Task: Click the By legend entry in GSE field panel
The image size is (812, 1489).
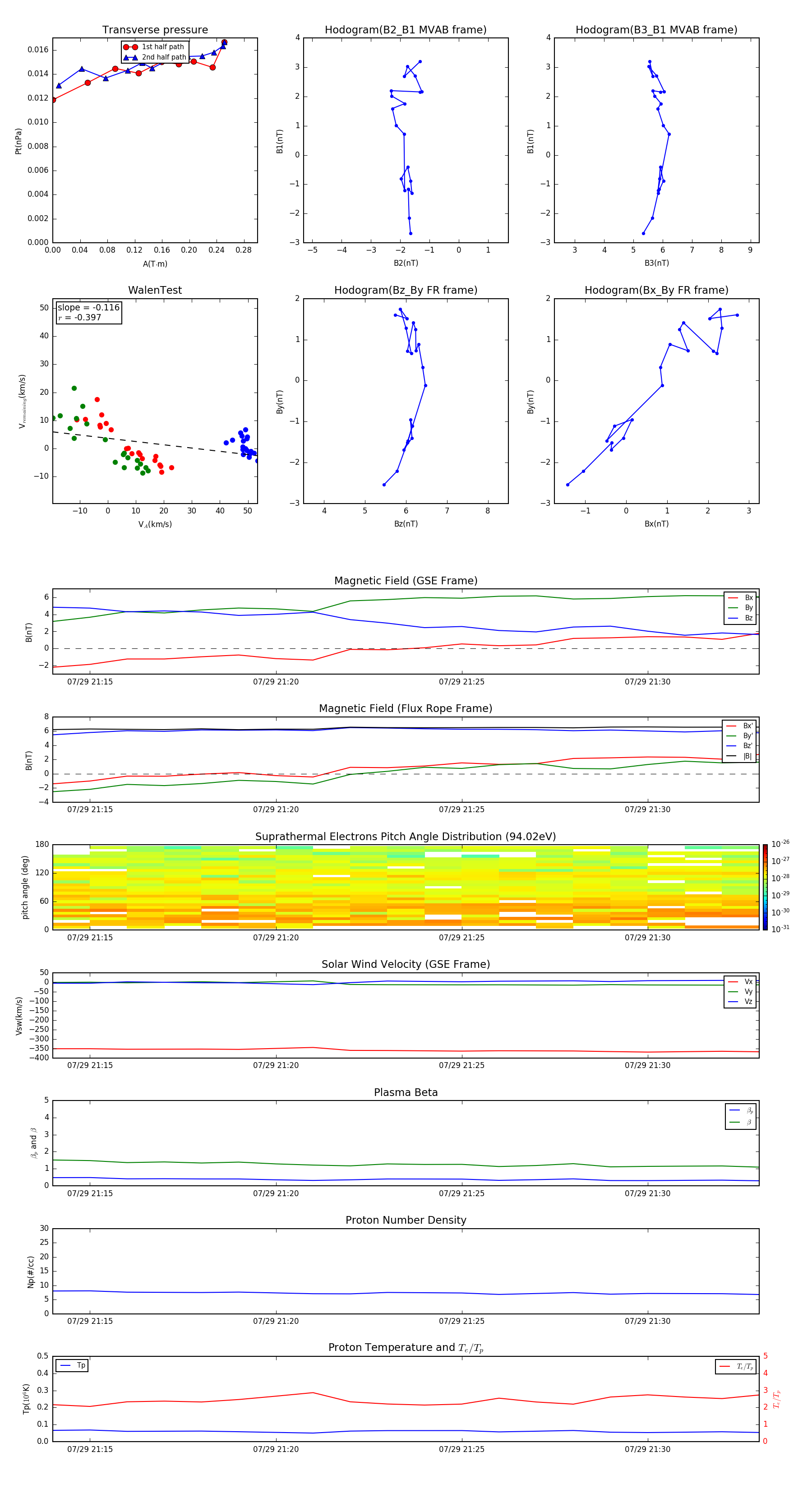Action: pyautogui.click(x=741, y=608)
